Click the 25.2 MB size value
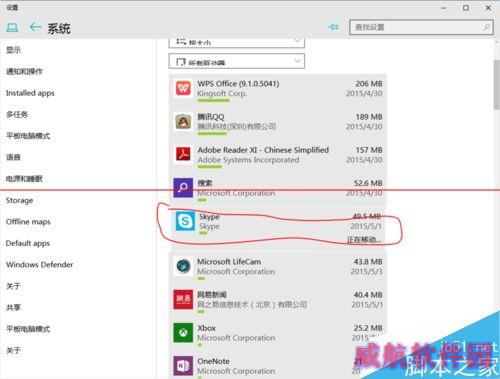 point(368,328)
